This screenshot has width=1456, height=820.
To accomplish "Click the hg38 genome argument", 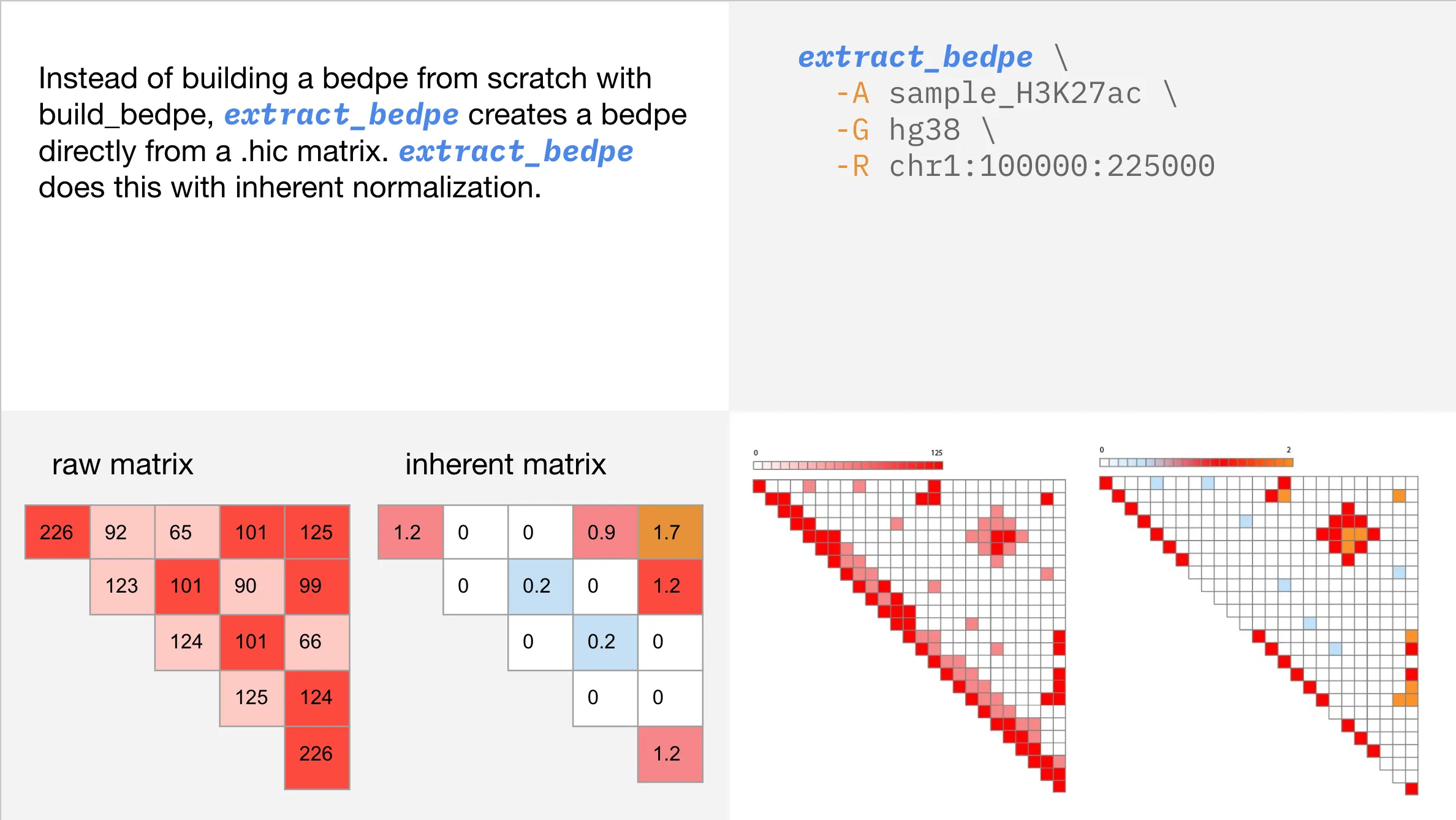I will tap(925, 130).
